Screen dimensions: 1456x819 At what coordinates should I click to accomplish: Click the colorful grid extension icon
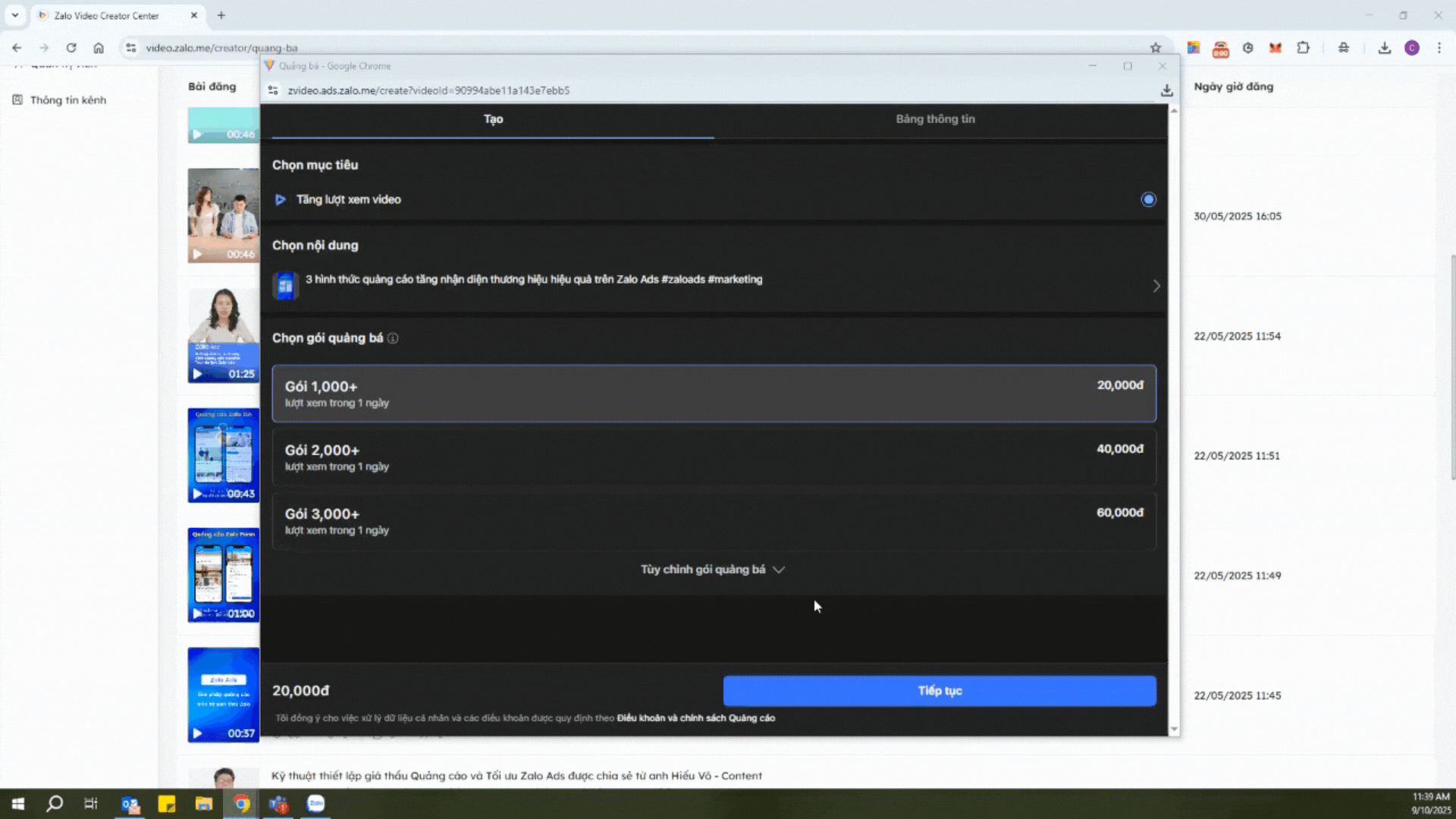[1194, 48]
